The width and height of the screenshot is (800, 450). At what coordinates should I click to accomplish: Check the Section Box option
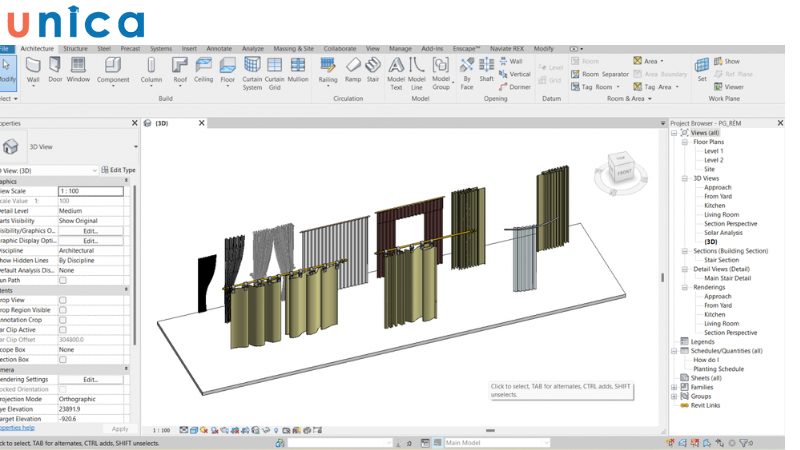click(x=62, y=359)
